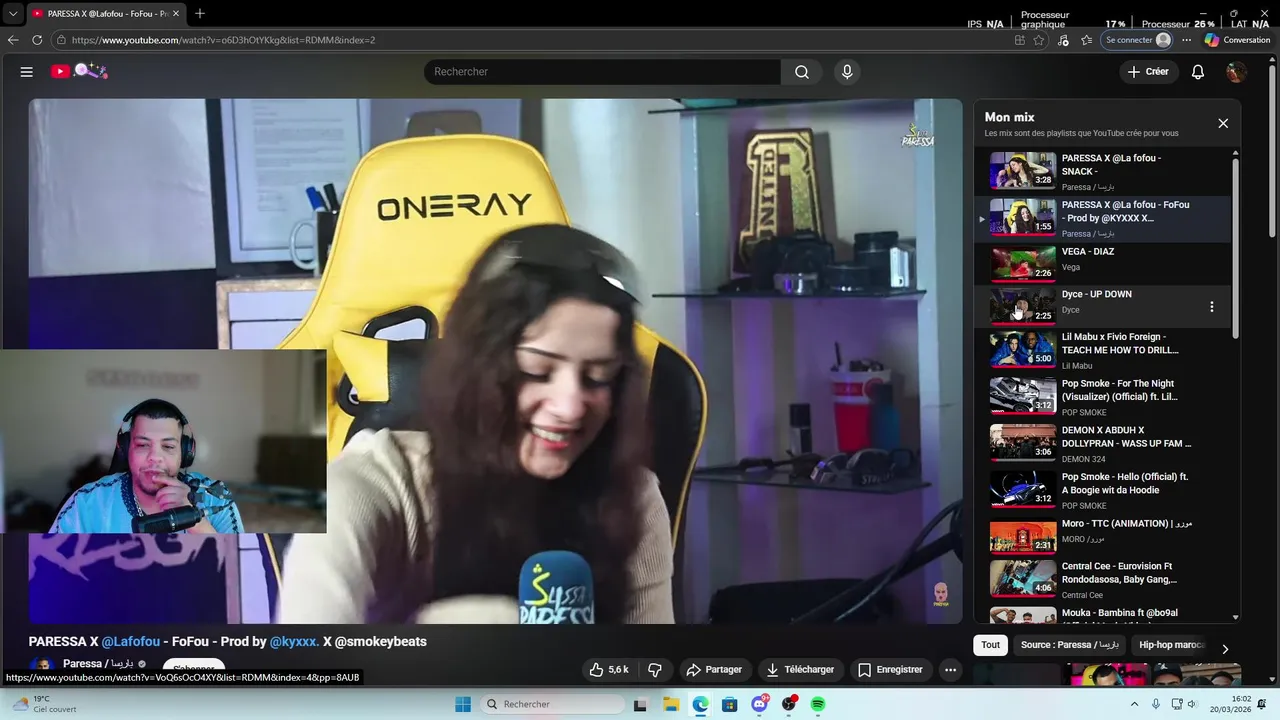The image size is (1280, 720).
Task: Open the browser extensions grid icon
Action: [x=1019, y=40]
